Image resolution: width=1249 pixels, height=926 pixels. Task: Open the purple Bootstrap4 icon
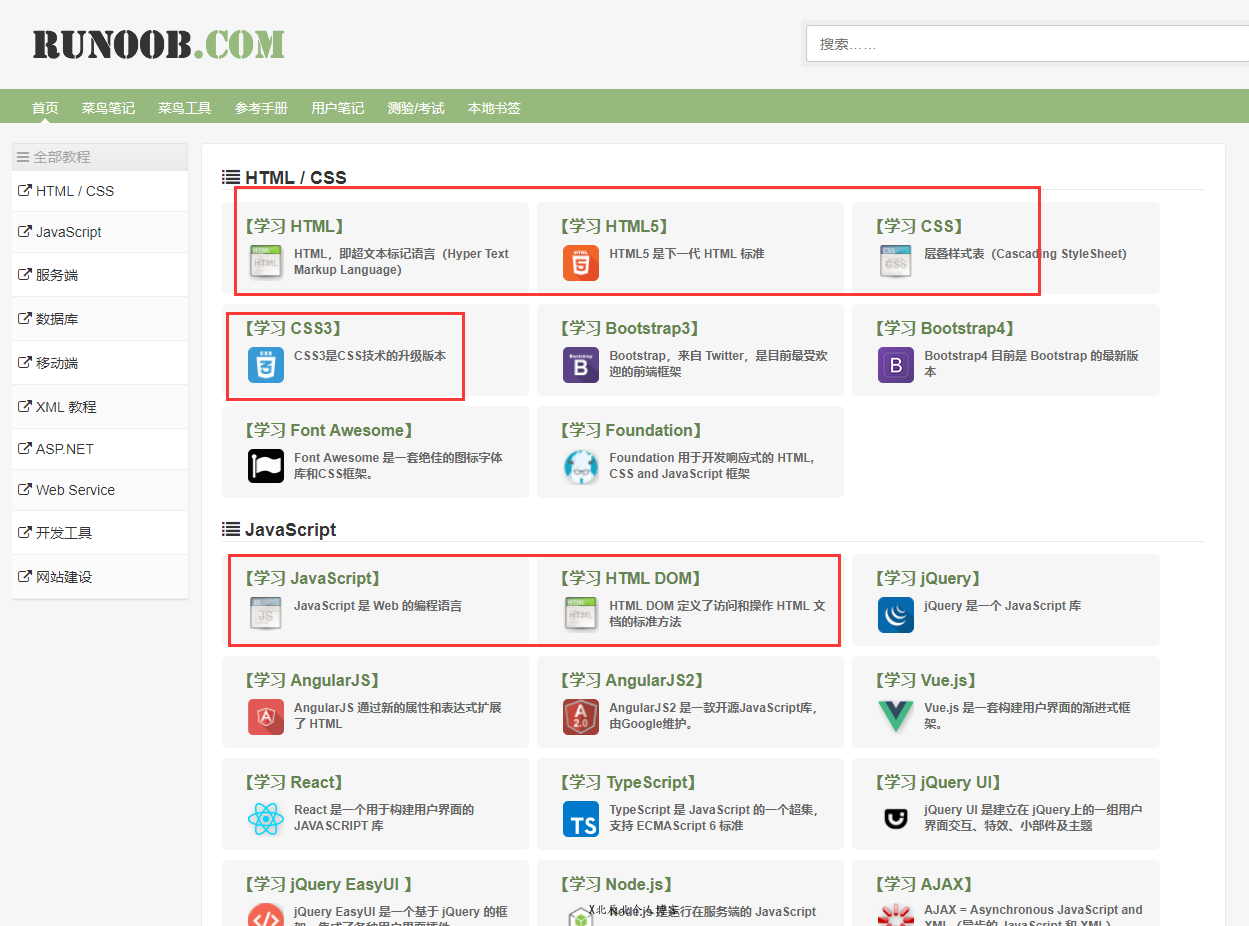[x=895, y=365]
